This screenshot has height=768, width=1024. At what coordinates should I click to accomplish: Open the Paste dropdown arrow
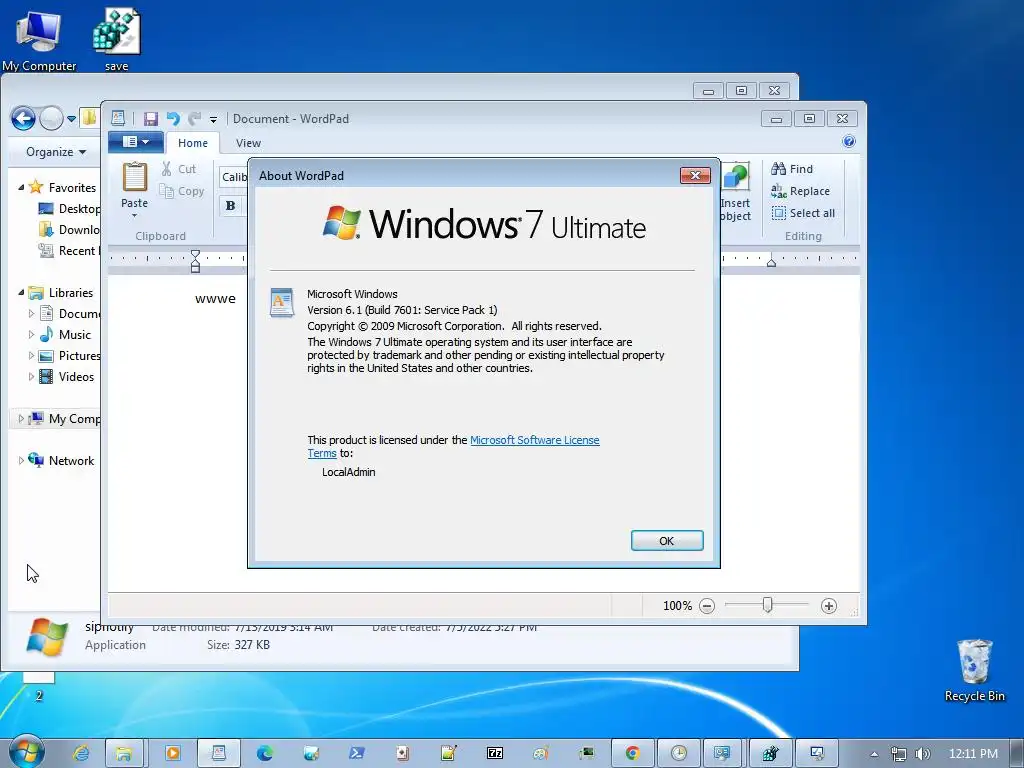(135, 216)
